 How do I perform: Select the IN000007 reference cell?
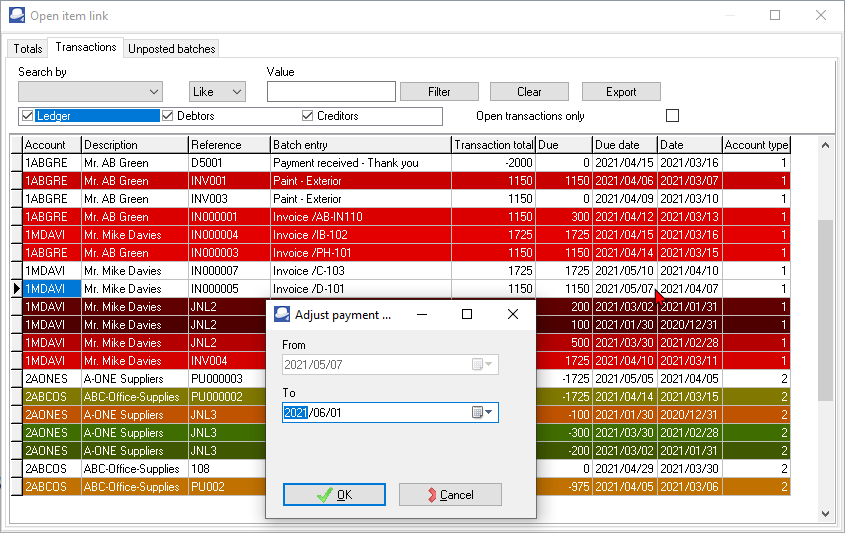[230, 271]
